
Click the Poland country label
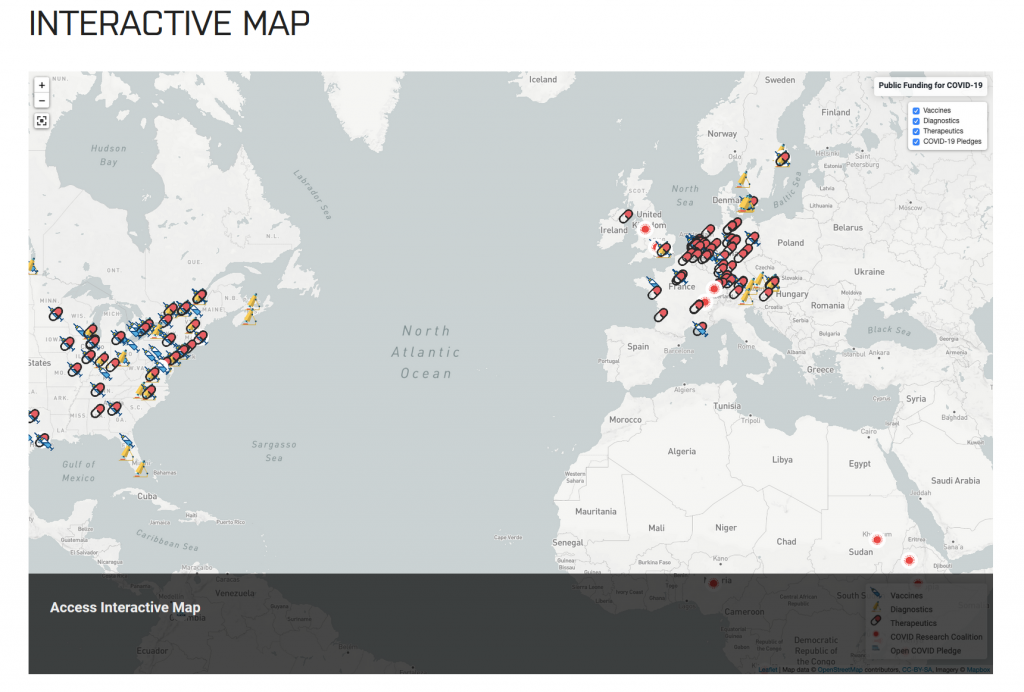790,243
